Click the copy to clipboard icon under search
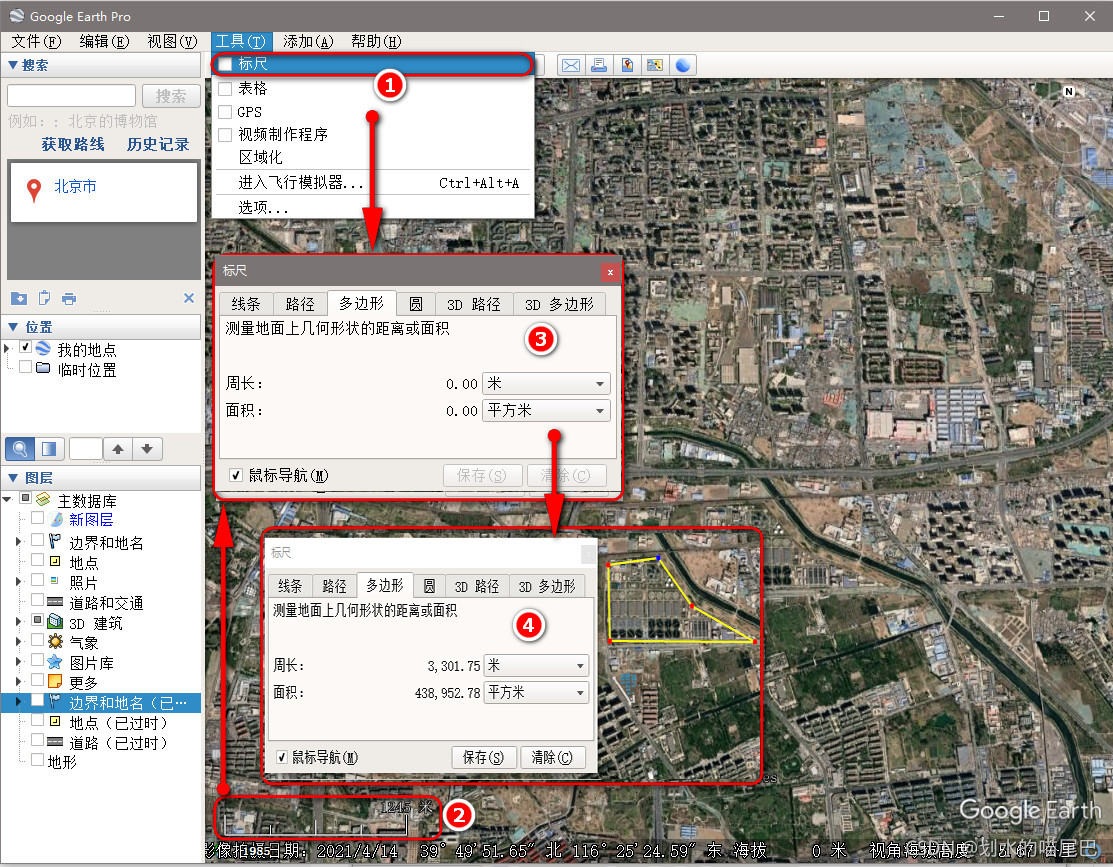The image size is (1113, 867). 44,298
